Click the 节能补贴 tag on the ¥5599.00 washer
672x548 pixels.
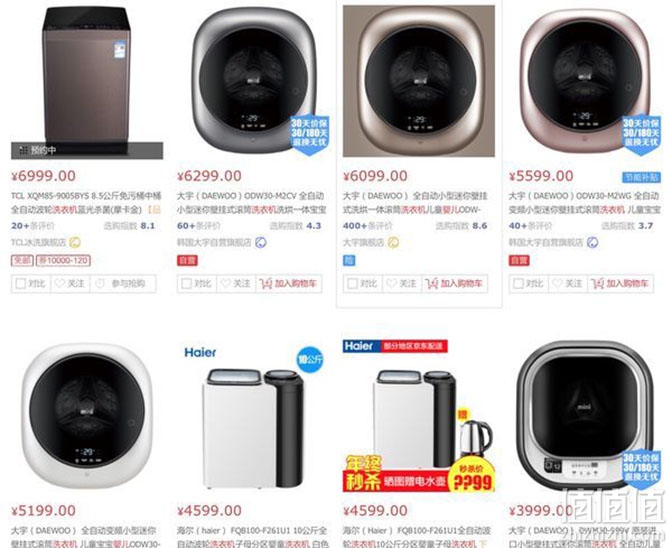tap(641, 177)
